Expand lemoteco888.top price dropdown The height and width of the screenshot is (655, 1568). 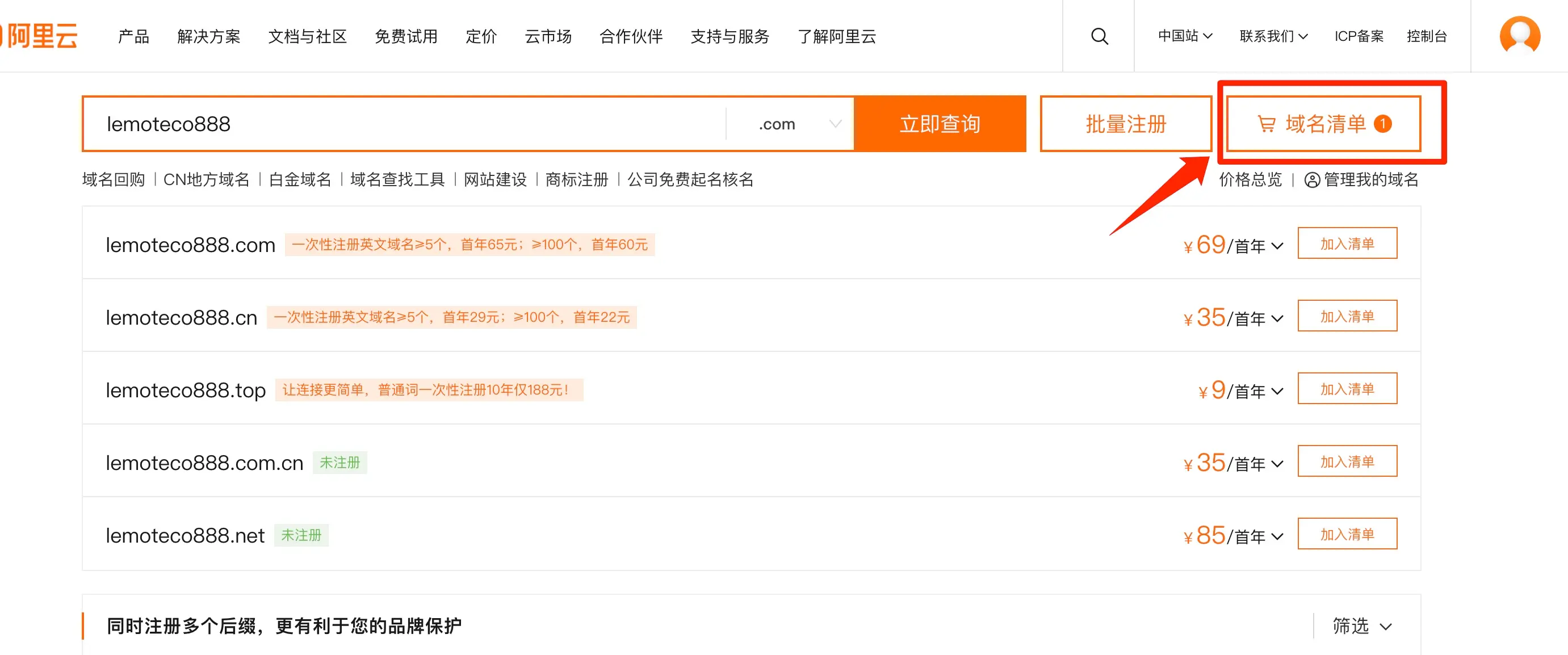1277,392
